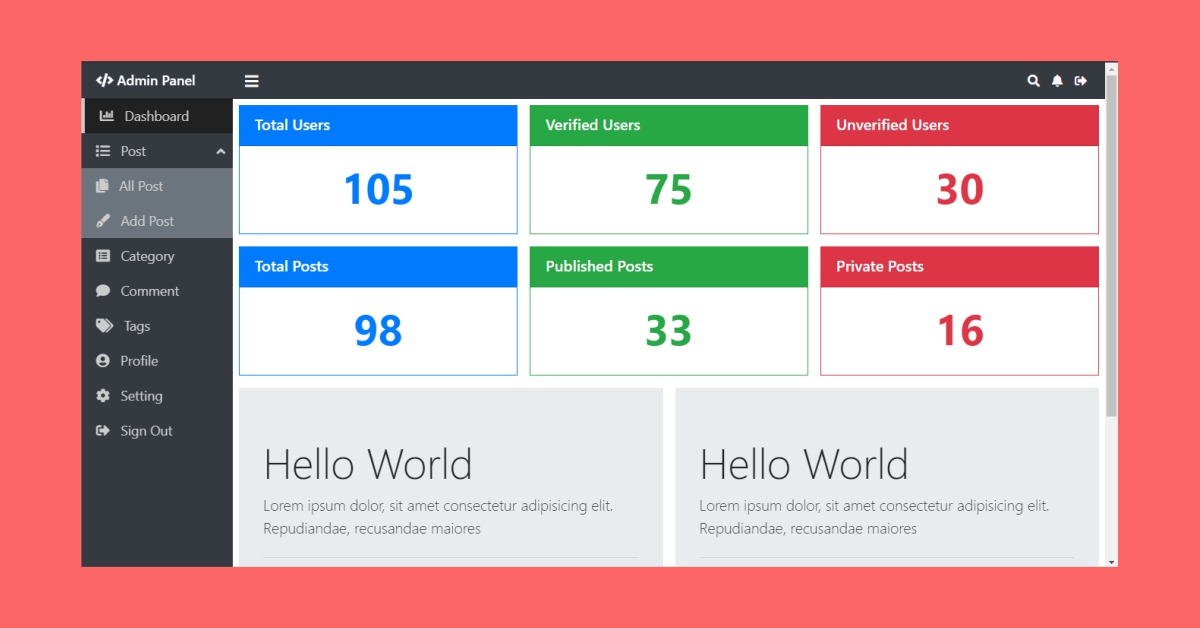Select the Dashboard chart icon

(x=106, y=115)
